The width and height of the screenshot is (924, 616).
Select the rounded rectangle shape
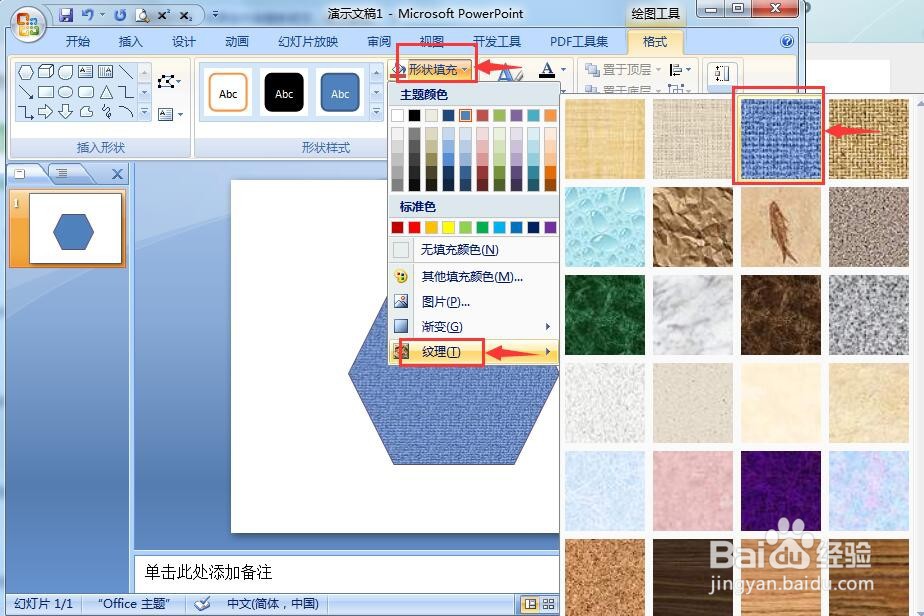pos(86,92)
